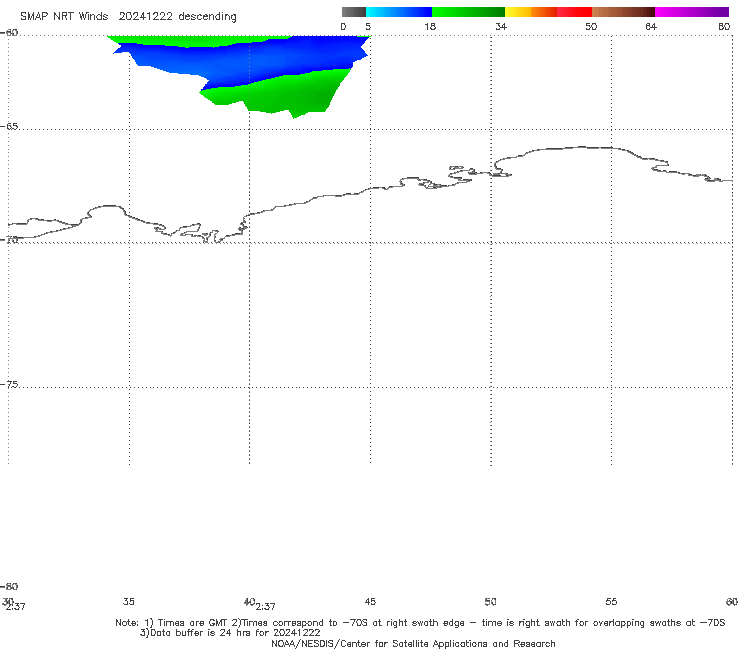Click the gray 0-5 segment of color bar
Screen dimensions: 740x650
click(x=354, y=12)
